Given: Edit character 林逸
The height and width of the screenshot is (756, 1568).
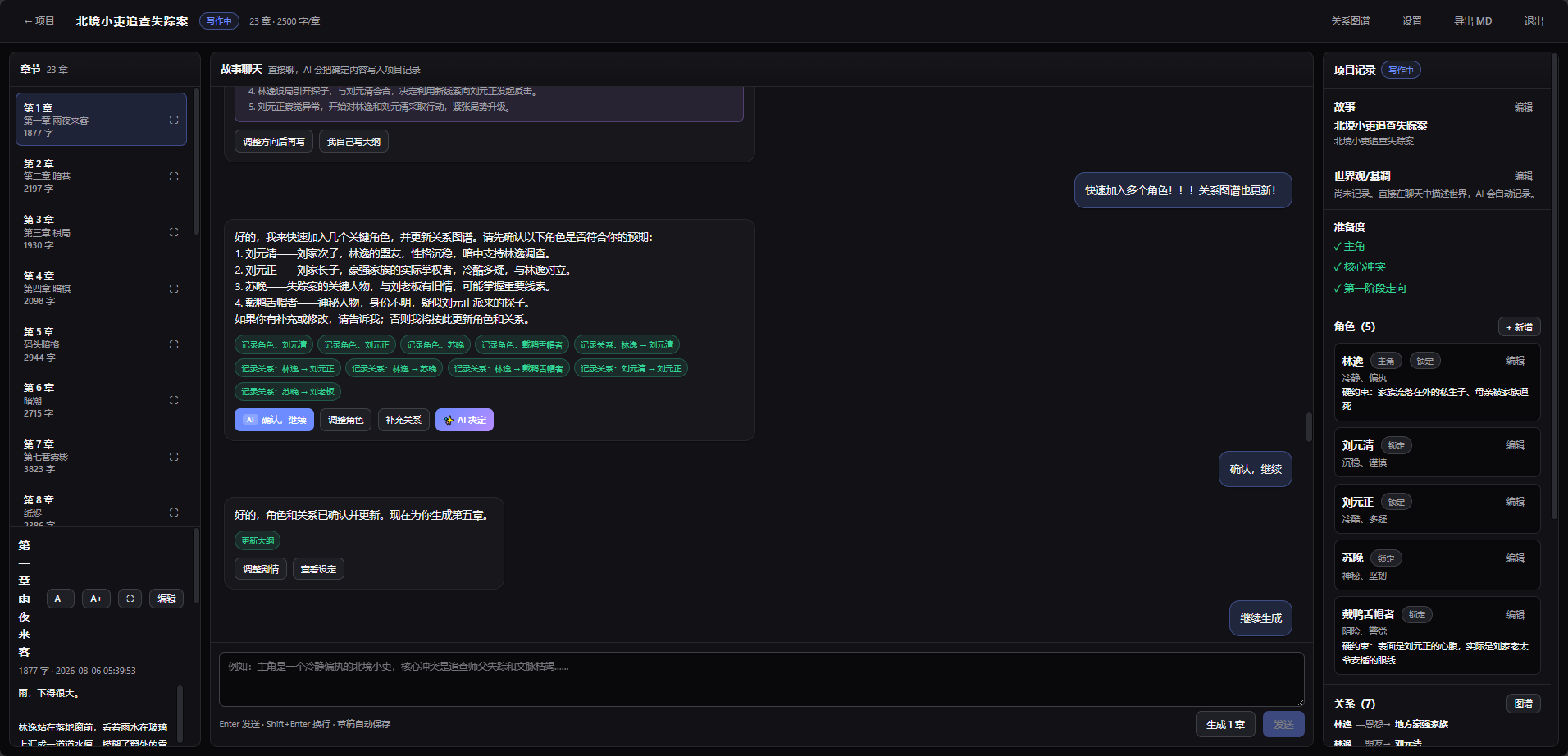Looking at the screenshot, I should coord(1515,361).
